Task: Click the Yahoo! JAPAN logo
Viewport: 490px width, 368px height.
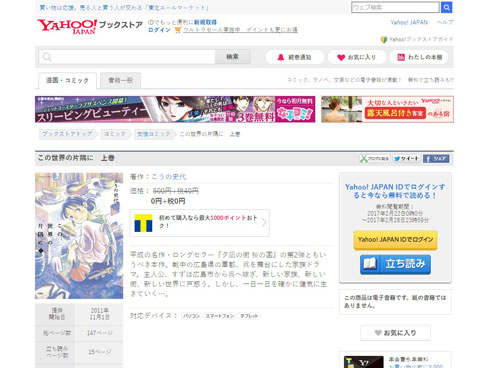Action: click(67, 27)
